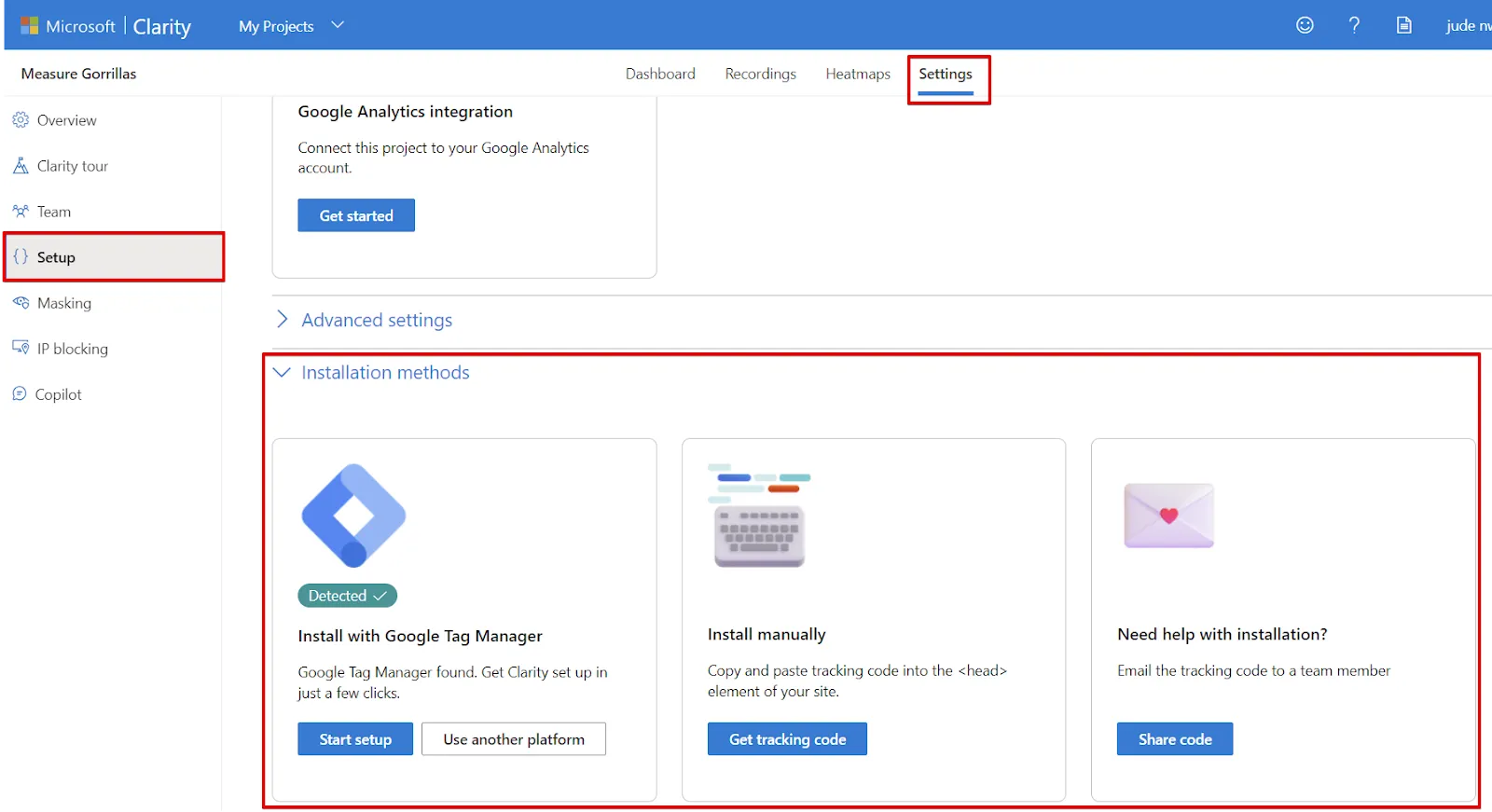The width and height of the screenshot is (1492, 812).
Task: Click the Clarity brand name in header
Action: 162,26
